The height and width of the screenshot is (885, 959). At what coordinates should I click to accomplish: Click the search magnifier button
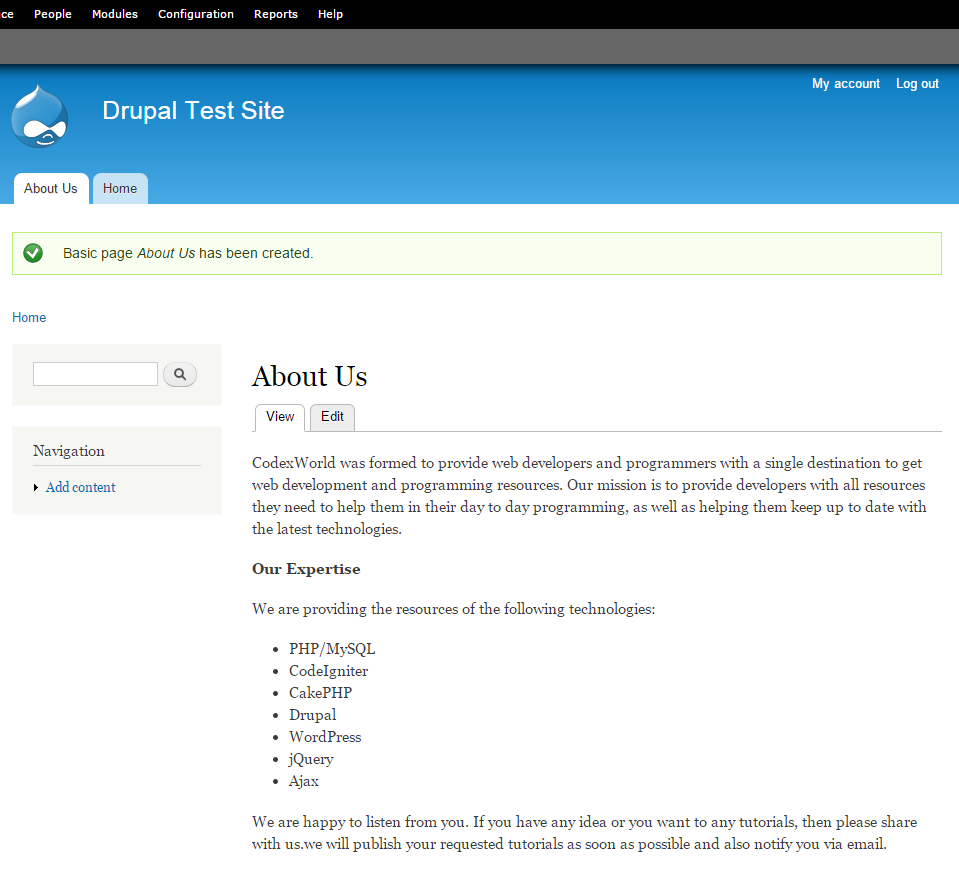click(x=180, y=374)
